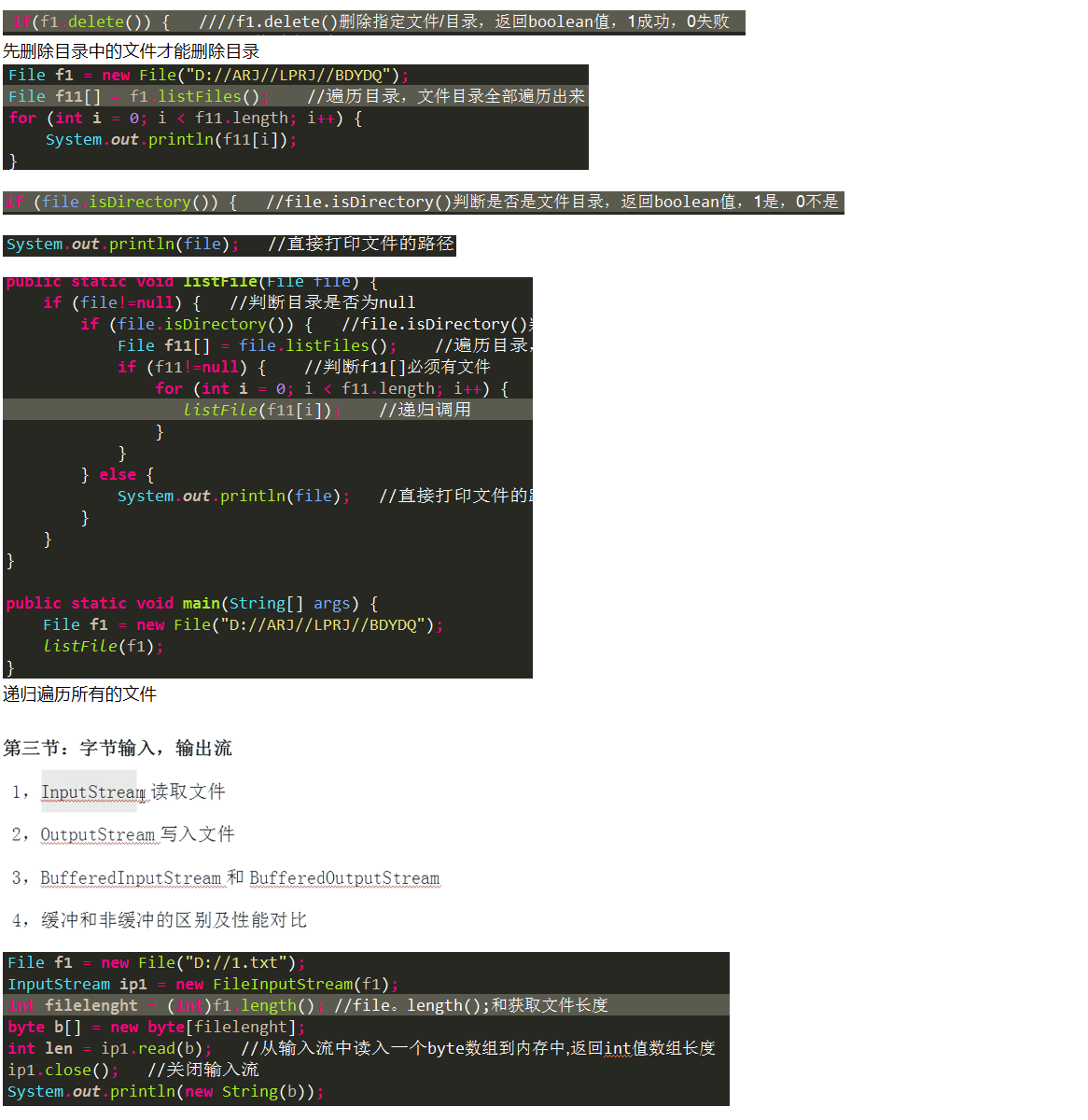Select the caption '递归遍历所有的文件'
1088x1120 pixels.
[80, 694]
